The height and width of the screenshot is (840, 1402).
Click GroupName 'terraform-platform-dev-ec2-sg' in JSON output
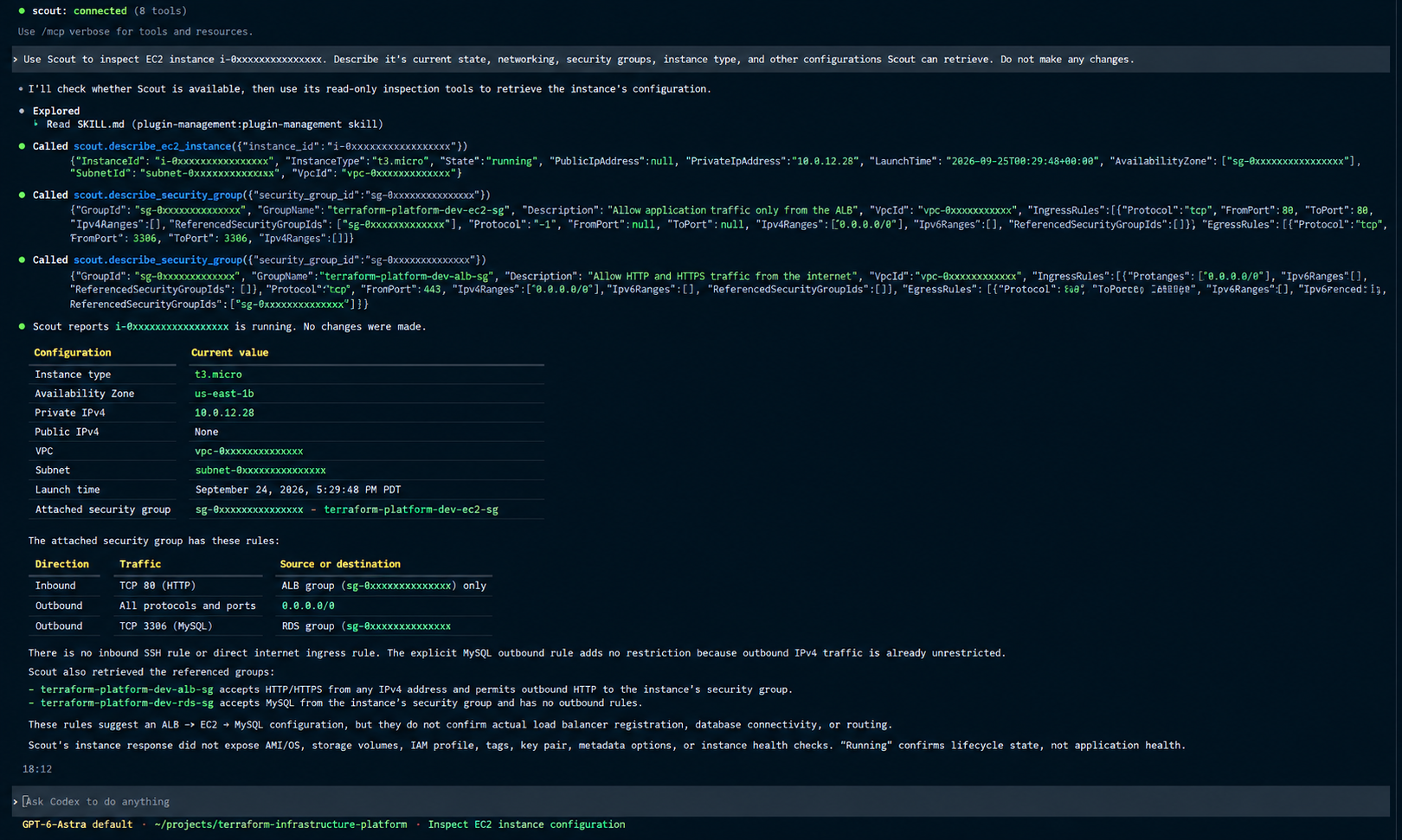[x=417, y=210]
